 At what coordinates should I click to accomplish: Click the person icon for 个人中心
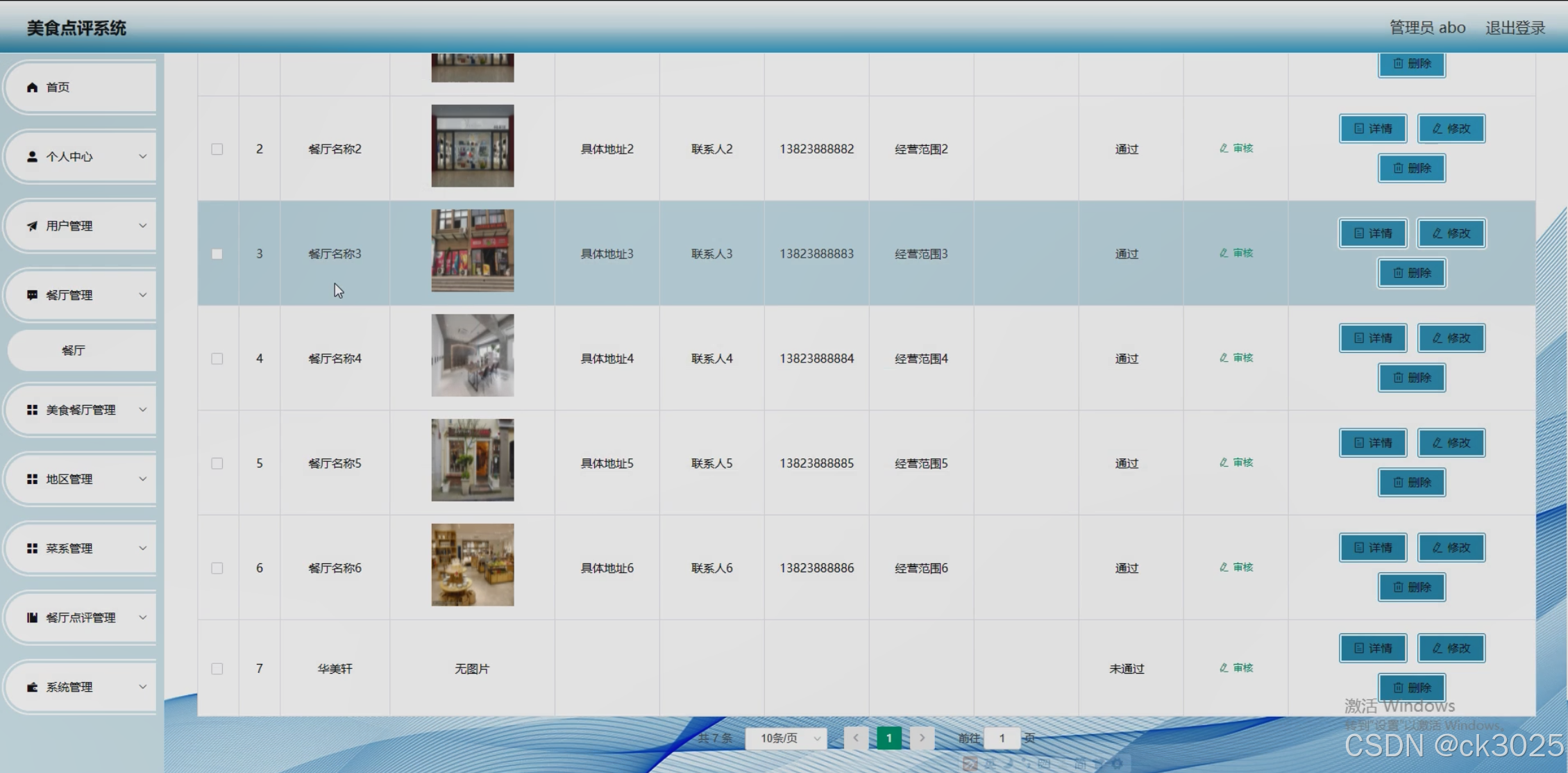(x=32, y=157)
